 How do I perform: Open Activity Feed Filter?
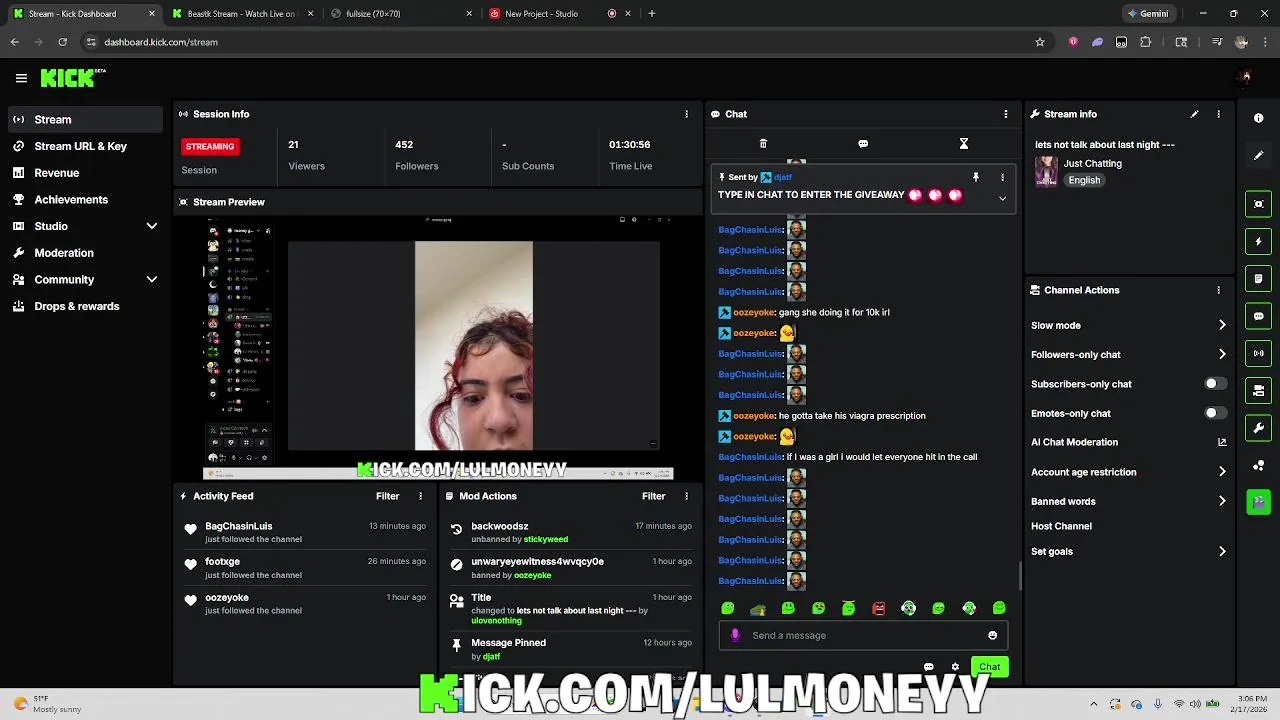387,496
